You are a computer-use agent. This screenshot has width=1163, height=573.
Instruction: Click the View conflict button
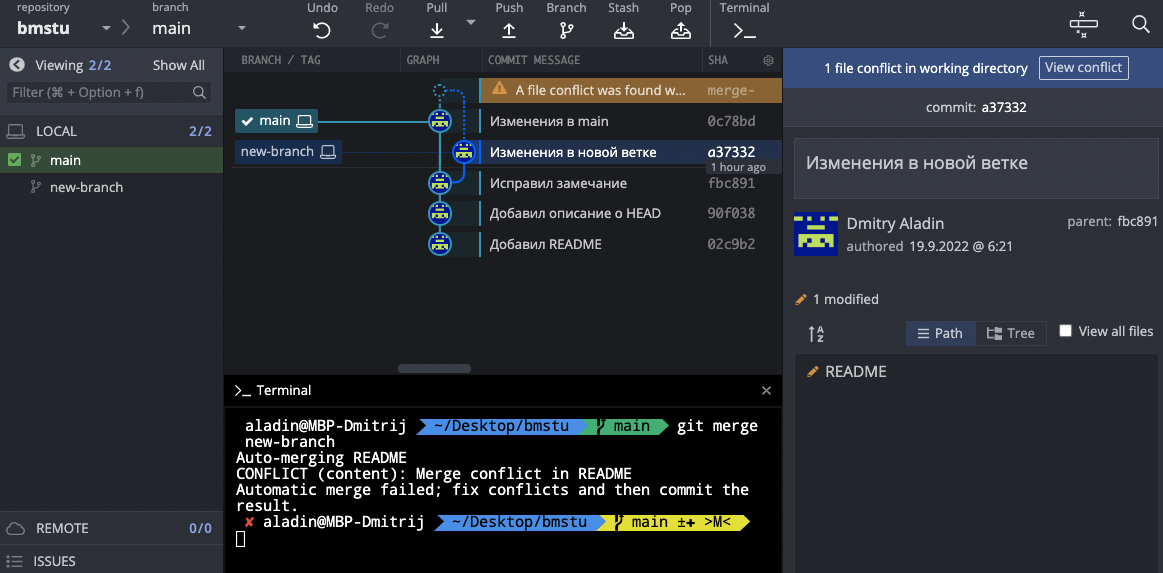click(1084, 68)
